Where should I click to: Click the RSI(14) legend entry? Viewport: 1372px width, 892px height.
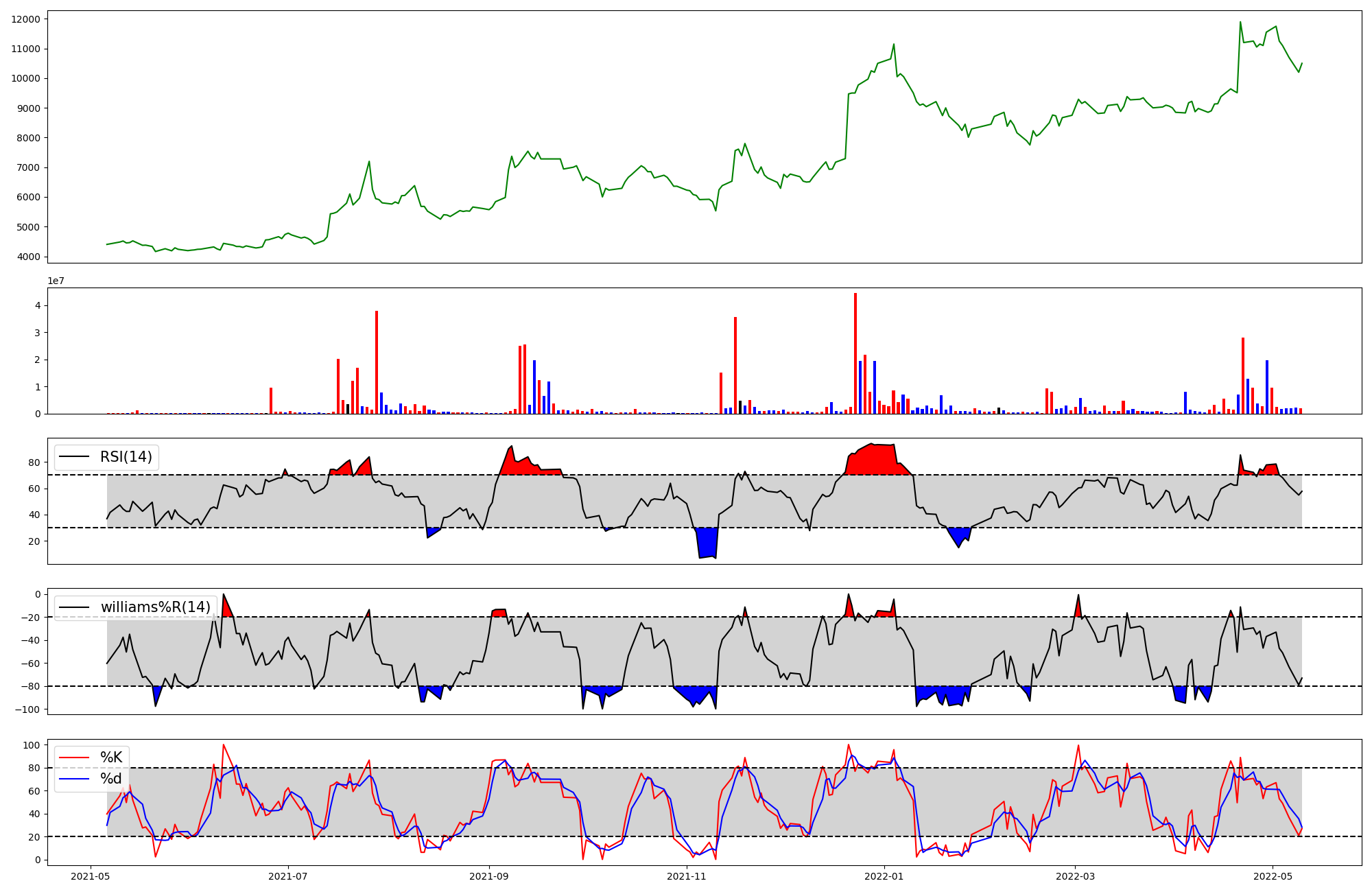126,457
